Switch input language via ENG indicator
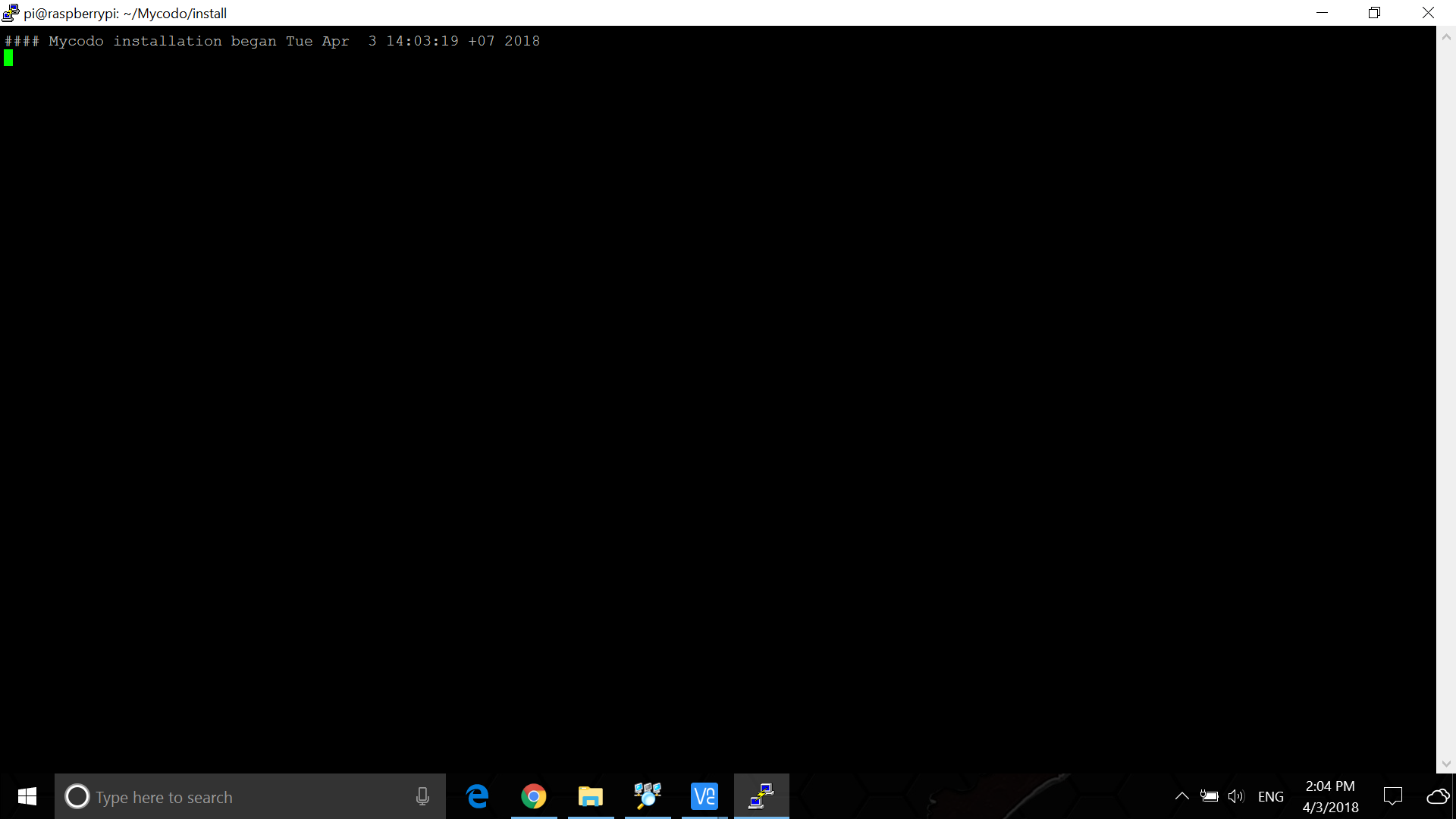The width and height of the screenshot is (1456, 819). 1271,796
